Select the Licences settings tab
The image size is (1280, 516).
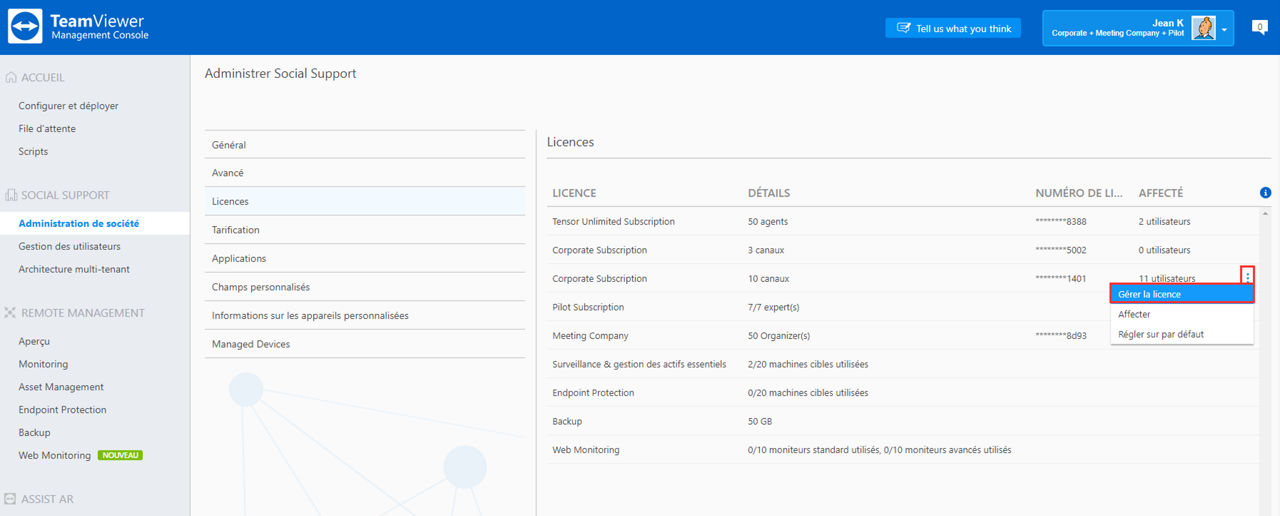click(x=365, y=201)
